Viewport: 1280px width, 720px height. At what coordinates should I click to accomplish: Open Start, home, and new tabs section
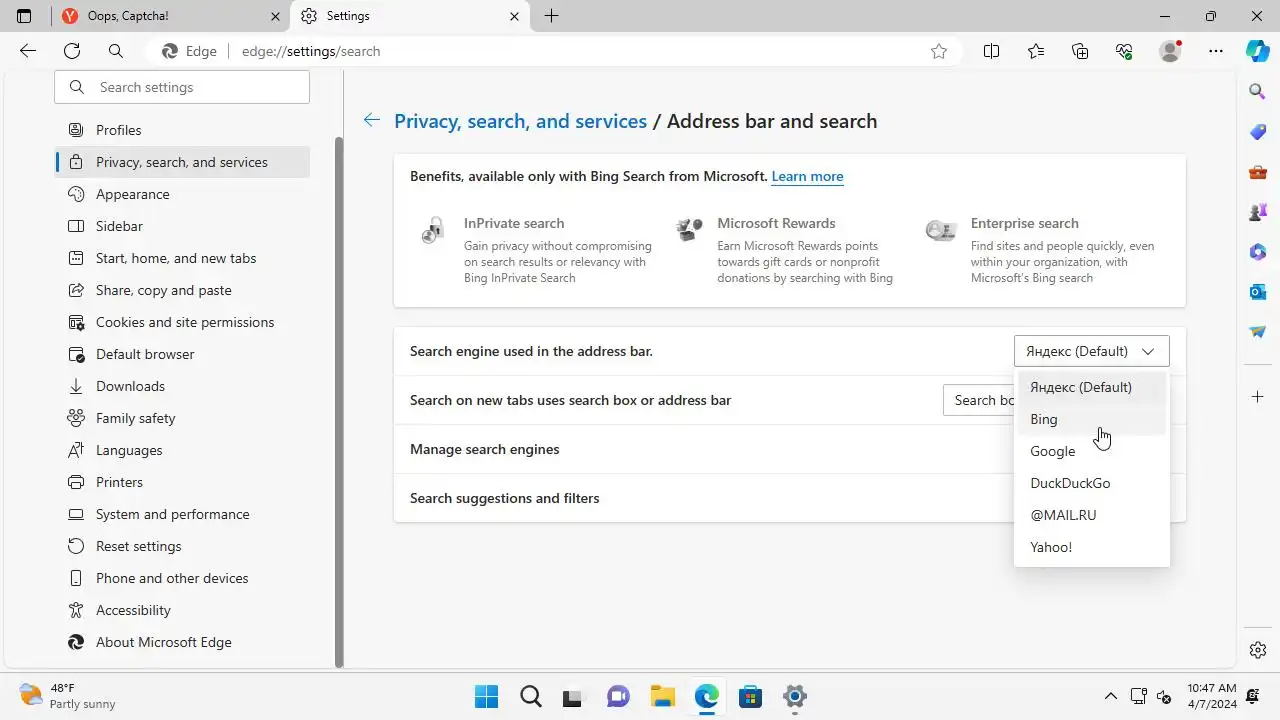click(x=182, y=258)
